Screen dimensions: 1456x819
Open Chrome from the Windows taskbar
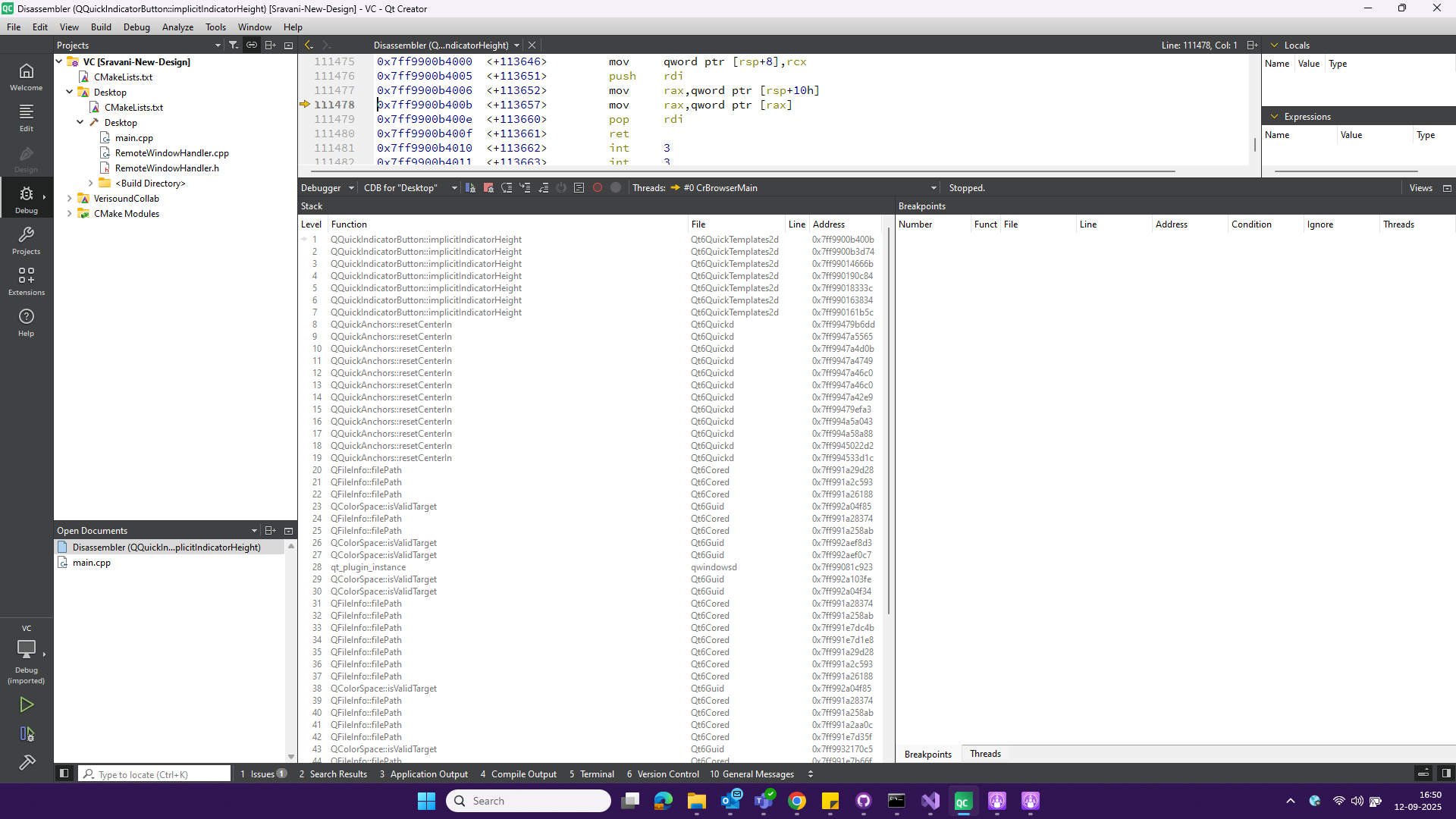[796, 801]
